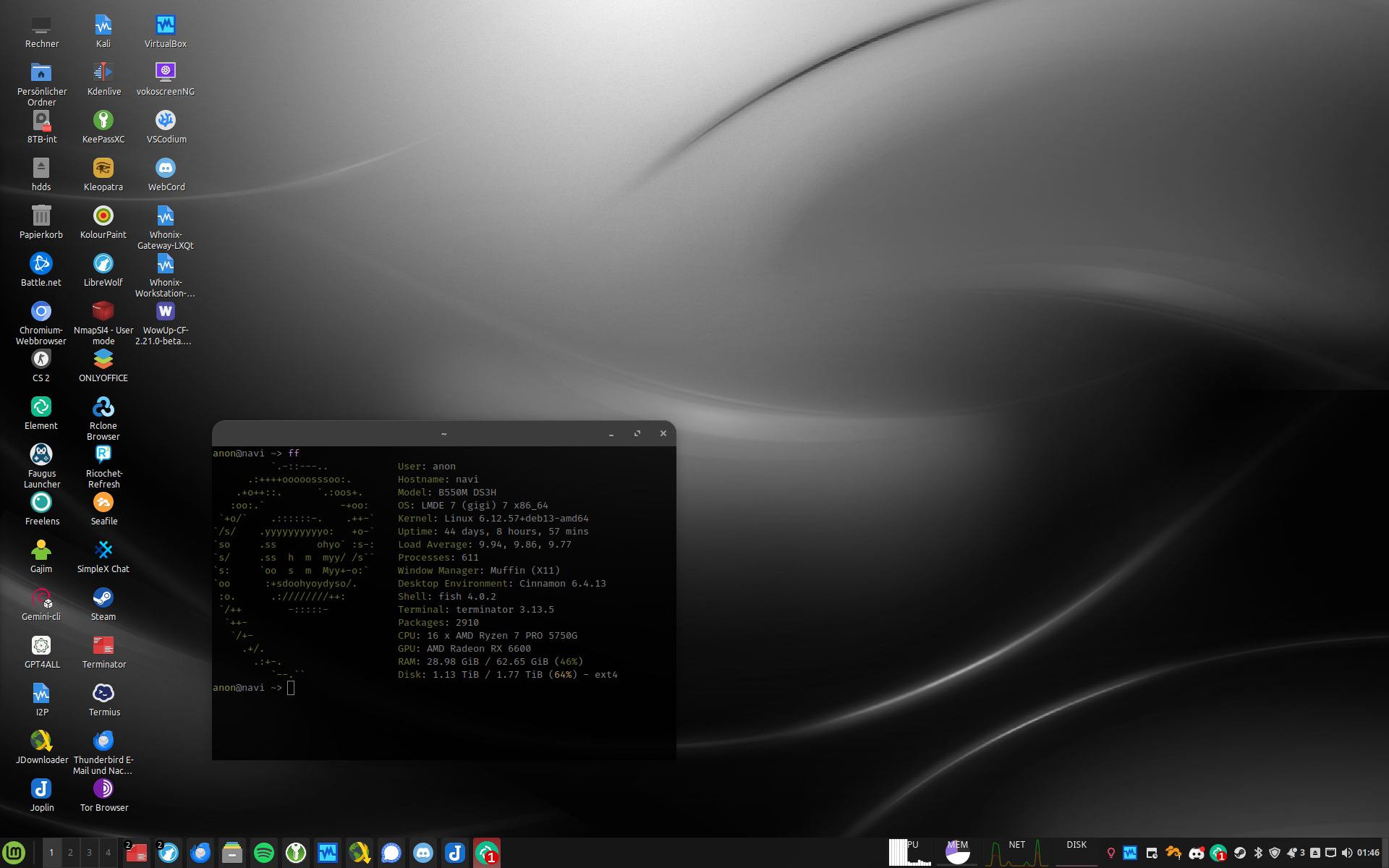Open Thunderbird from the taskbar launcher

[x=200, y=853]
